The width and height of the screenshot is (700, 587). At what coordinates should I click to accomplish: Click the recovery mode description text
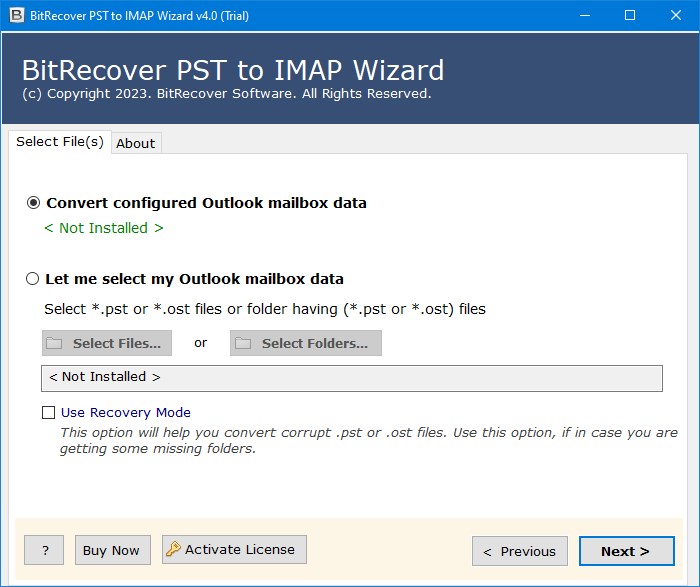pyautogui.click(x=369, y=440)
